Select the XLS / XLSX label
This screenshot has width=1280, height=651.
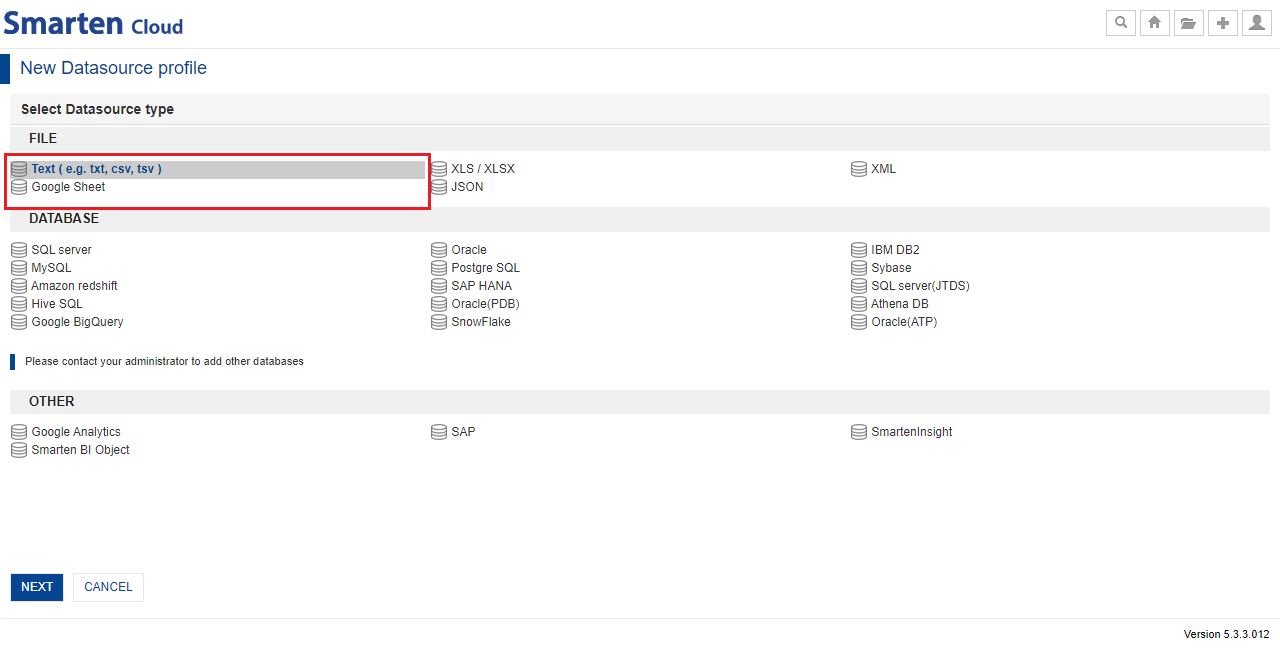pyautogui.click(x=483, y=169)
